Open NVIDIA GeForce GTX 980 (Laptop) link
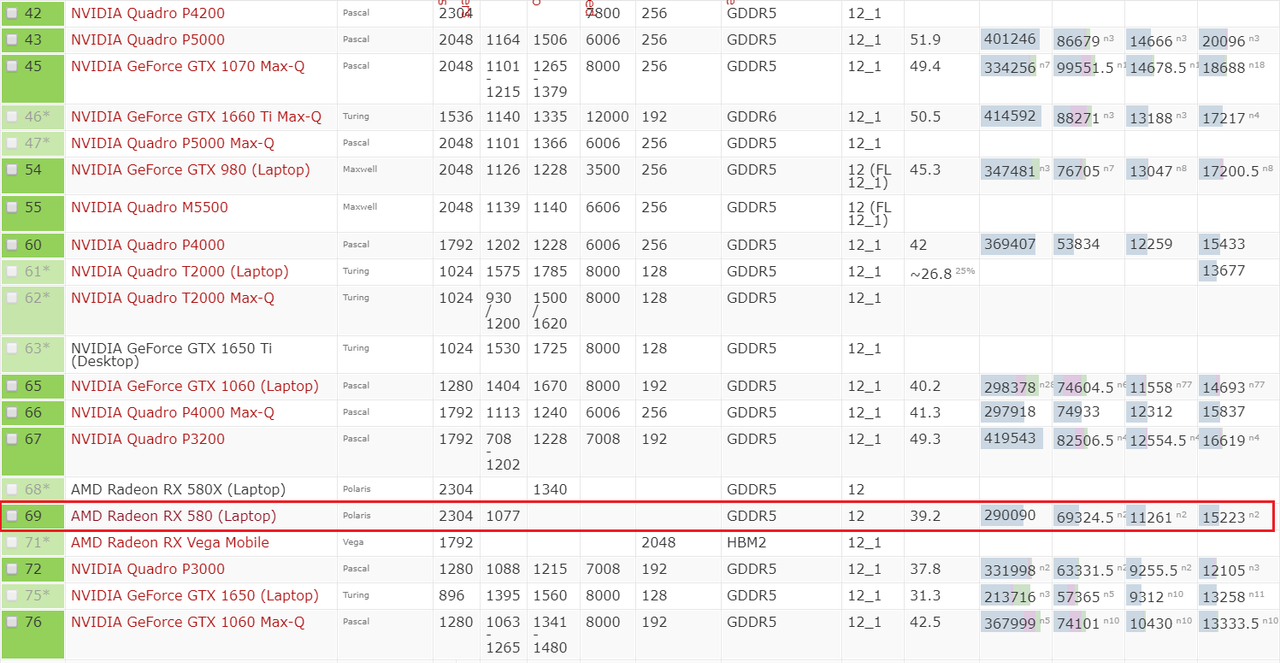The height and width of the screenshot is (663, 1280). coord(190,170)
